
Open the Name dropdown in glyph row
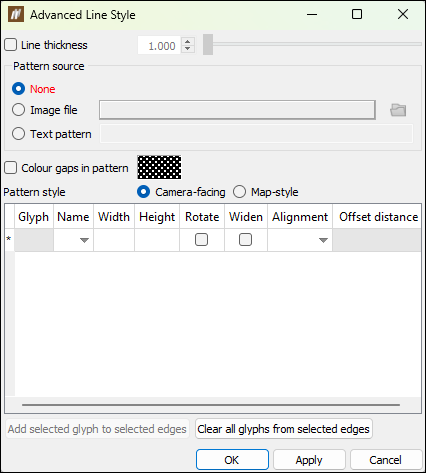[x=84, y=240]
